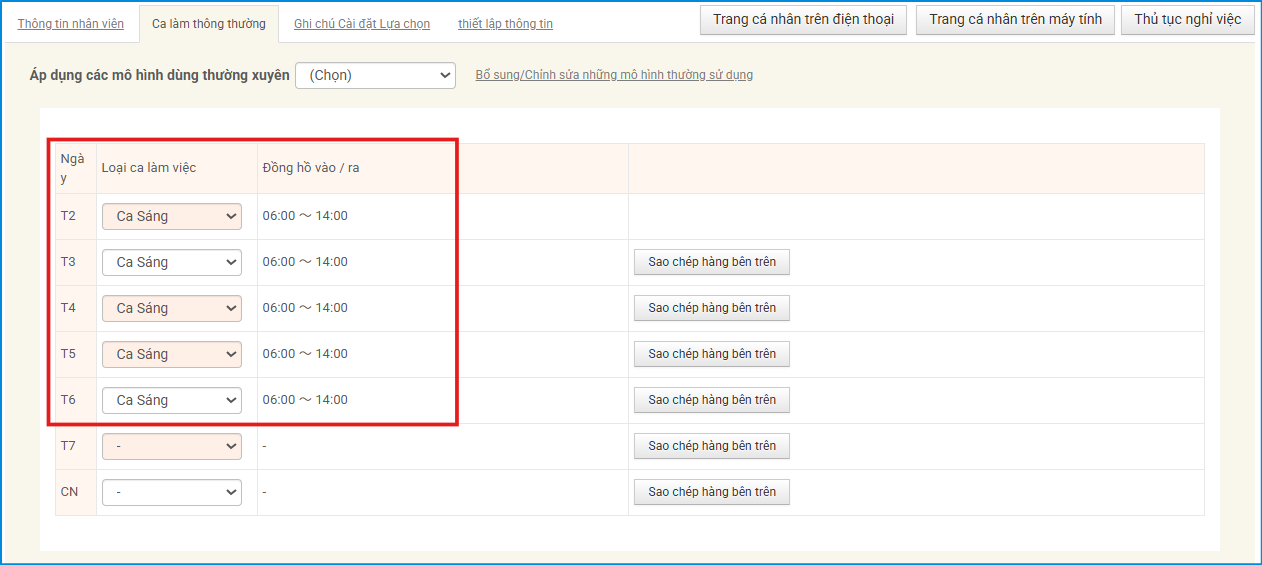
Task: Copy the row above into CN
Action: point(712,492)
